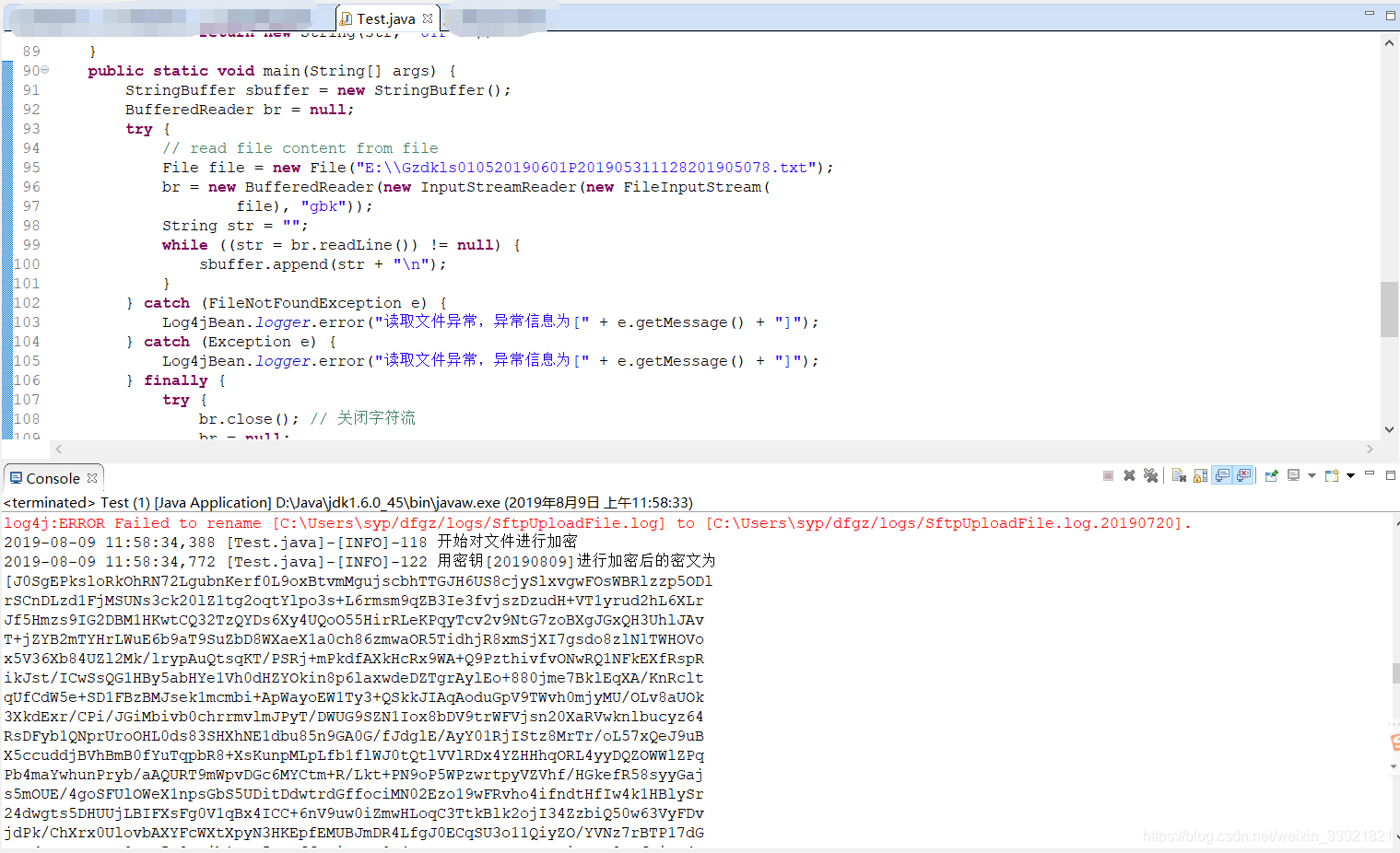The height and width of the screenshot is (853, 1400).
Task: Maximize the Console view panel
Action: click(x=1391, y=474)
